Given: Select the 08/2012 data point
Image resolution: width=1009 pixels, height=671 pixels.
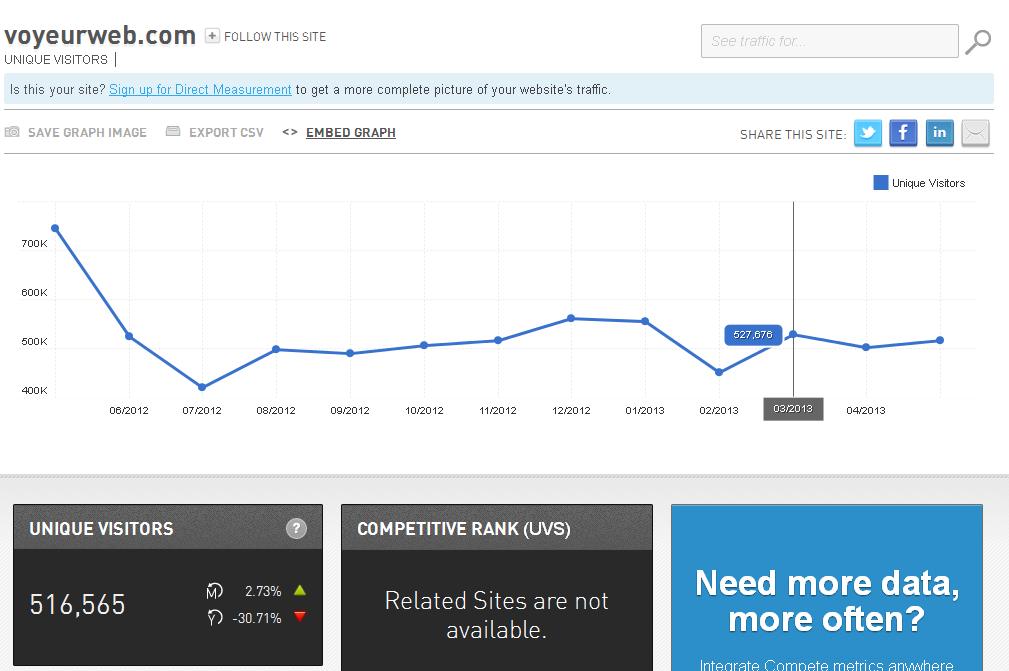Looking at the screenshot, I should [276, 349].
